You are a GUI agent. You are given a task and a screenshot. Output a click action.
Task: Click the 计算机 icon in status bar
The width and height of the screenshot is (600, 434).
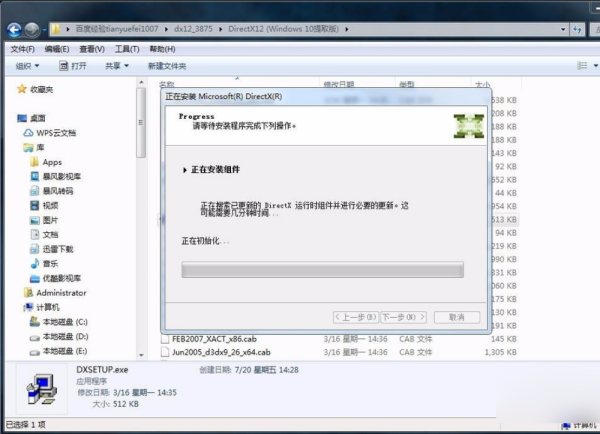[566, 426]
